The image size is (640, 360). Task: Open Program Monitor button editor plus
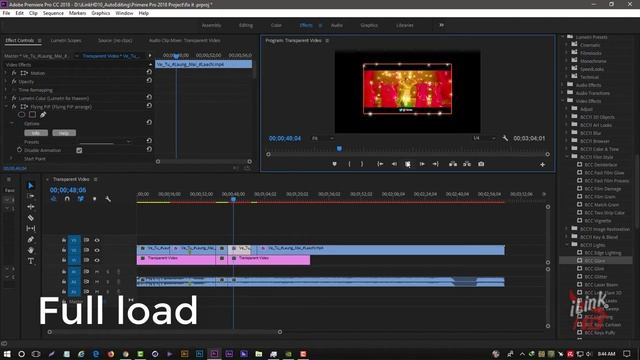(542, 164)
